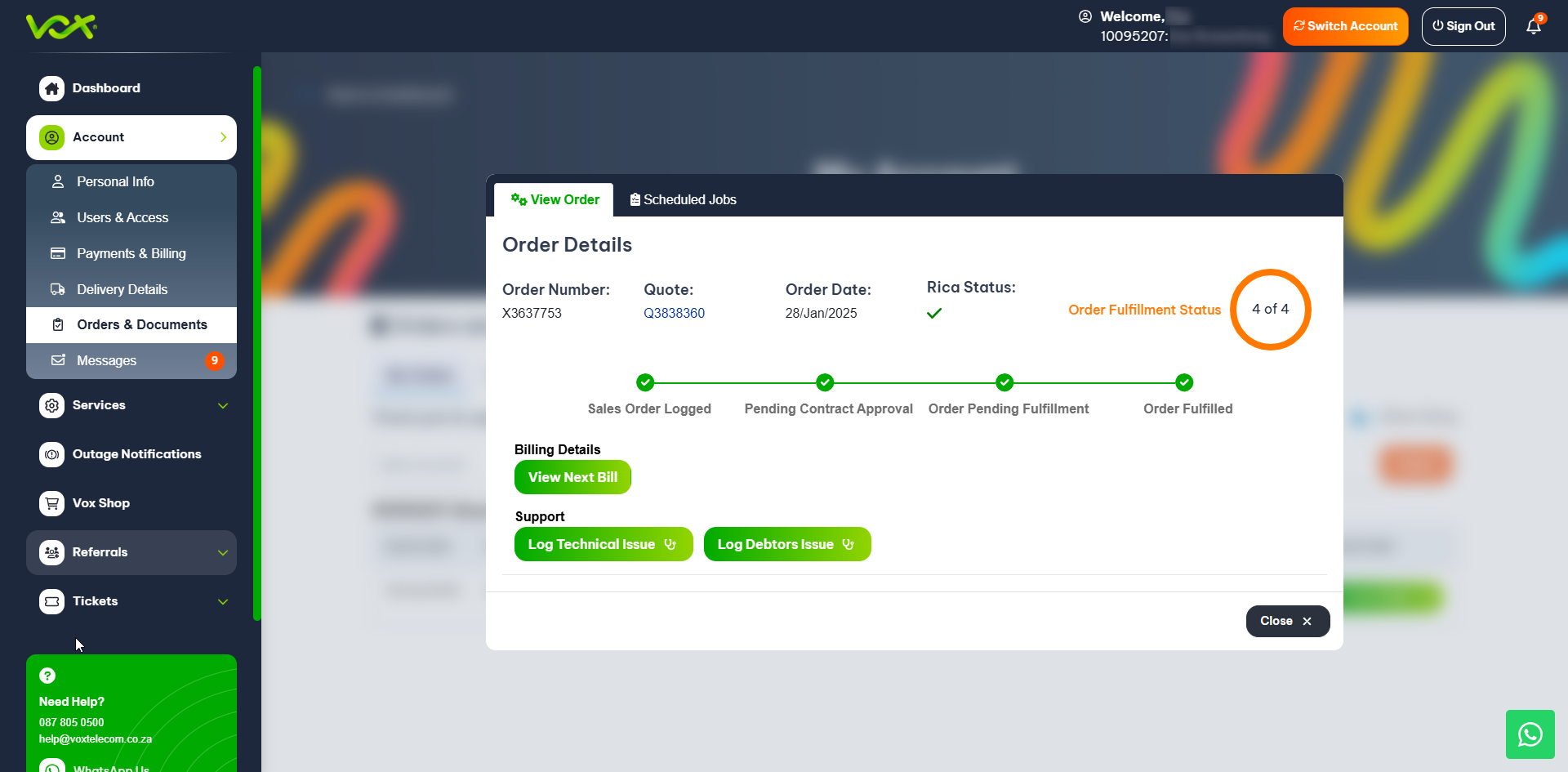1568x772 pixels.
Task: Expand the Tickets menu chevron
Action: pos(222,602)
